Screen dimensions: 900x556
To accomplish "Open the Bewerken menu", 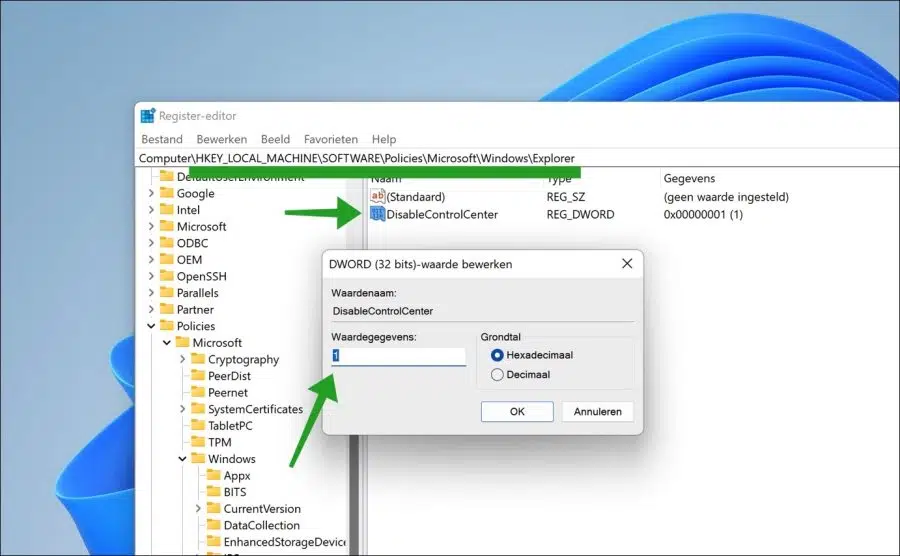I will click(222, 139).
